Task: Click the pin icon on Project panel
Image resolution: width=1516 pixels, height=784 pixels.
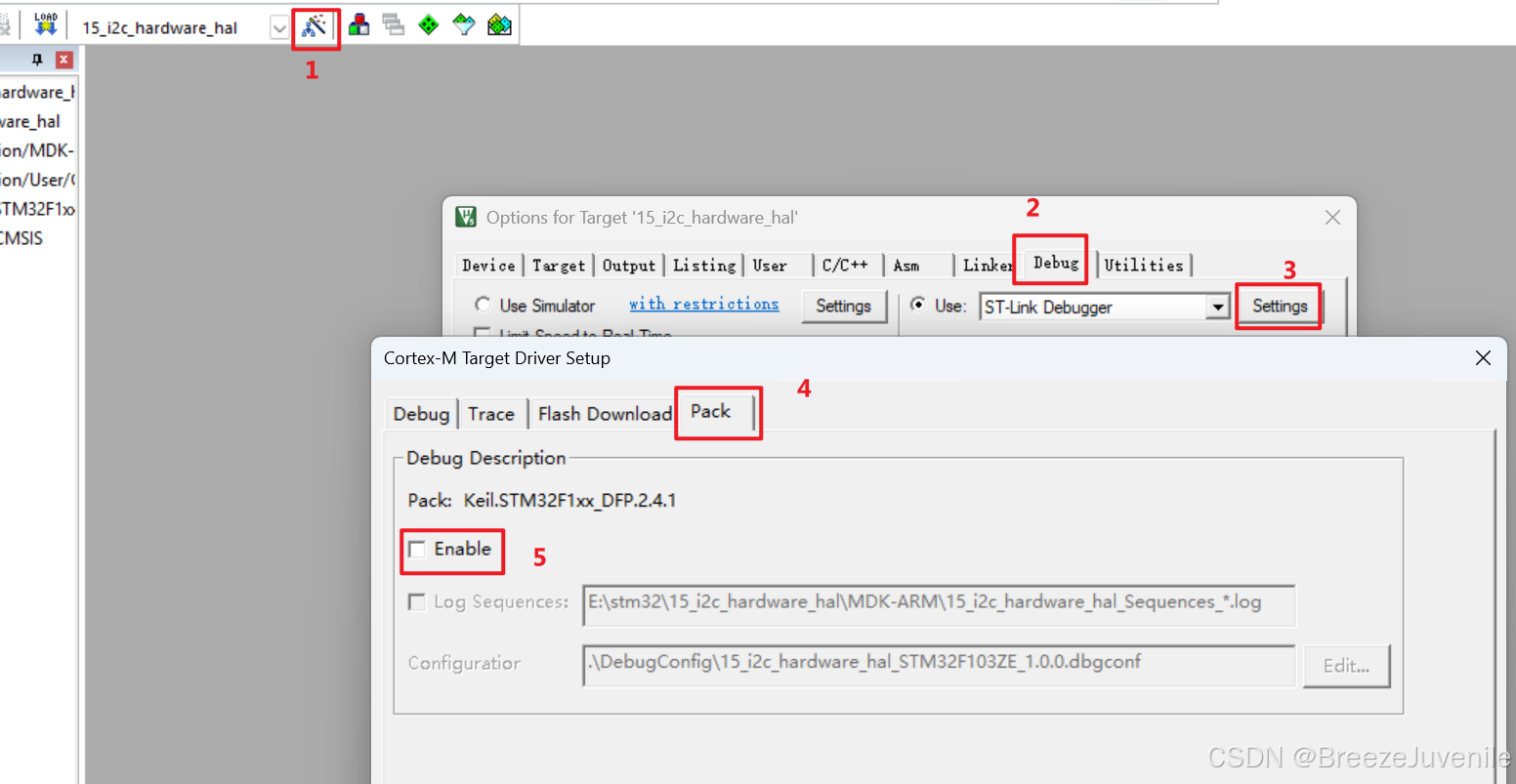Action: tap(37, 60)
